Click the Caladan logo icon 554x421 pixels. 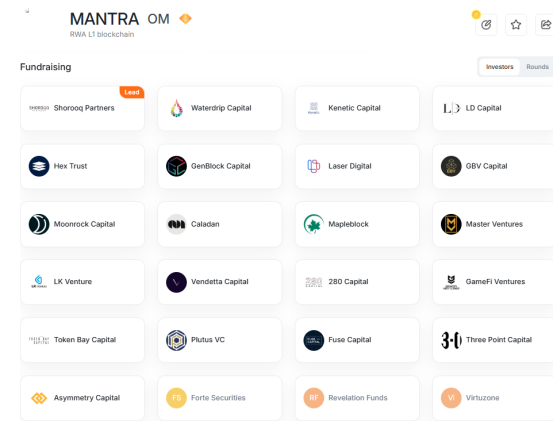click(x=176, y=224)
